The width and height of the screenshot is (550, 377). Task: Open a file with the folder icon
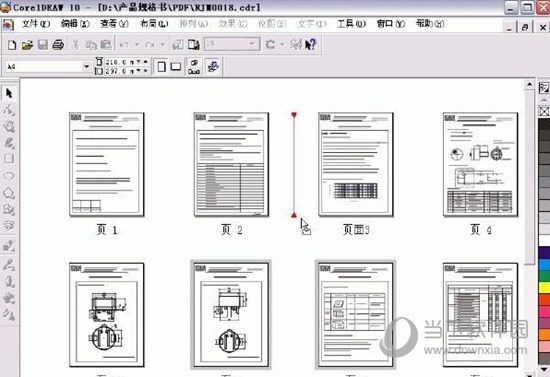tap(27, 45)
